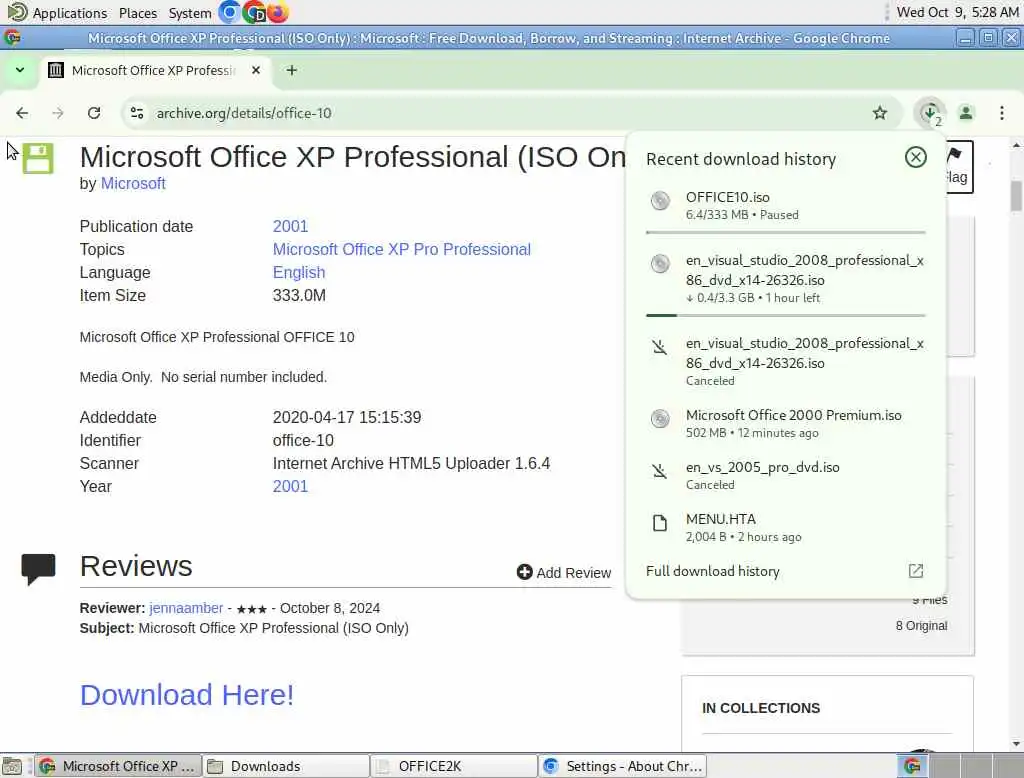Screen dimensions: 1024x778
Task: Click the en_vs_2005_pro_dvd.iso entry
Action: [786, 476]
